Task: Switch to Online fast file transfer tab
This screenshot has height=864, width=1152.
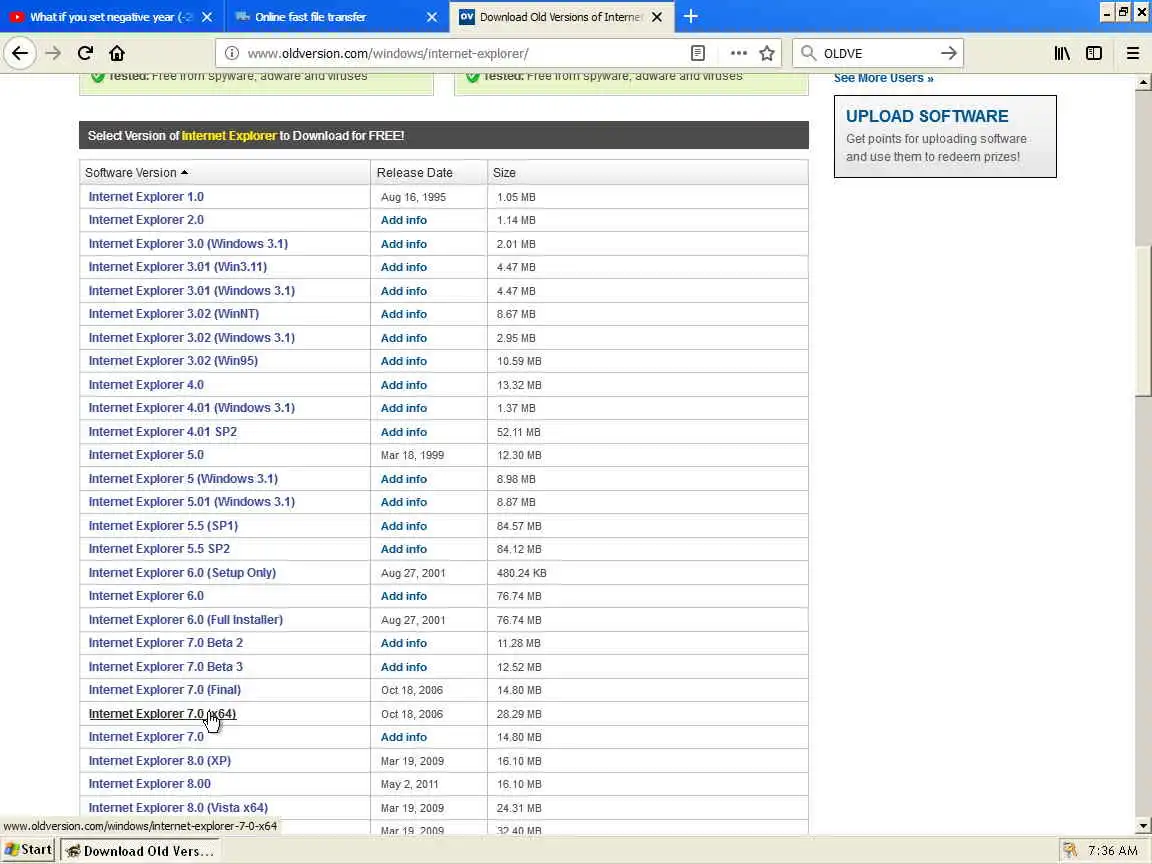Action: (334, 17)
